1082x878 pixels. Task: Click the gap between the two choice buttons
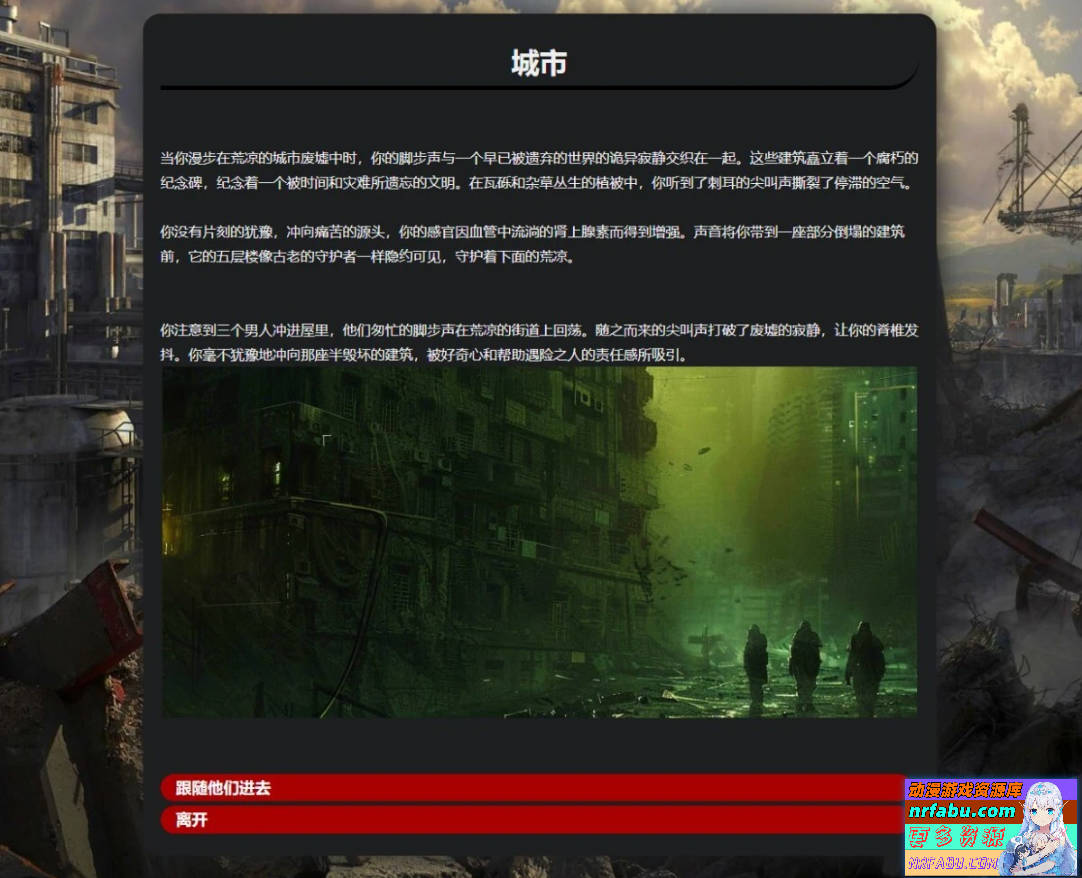(x=540, y=805)
